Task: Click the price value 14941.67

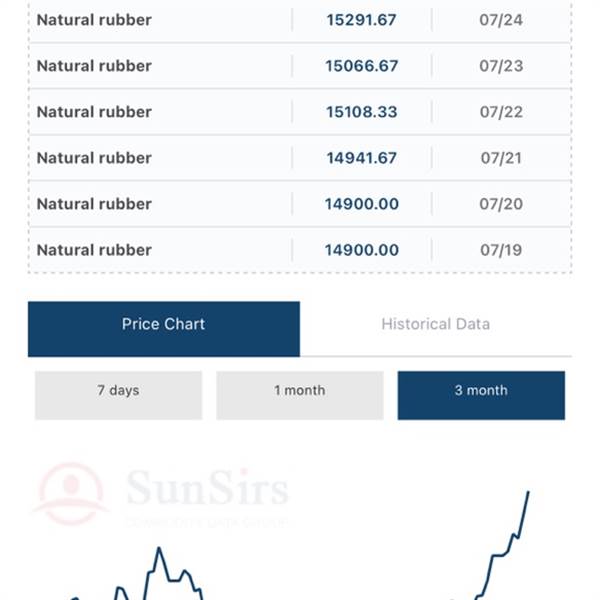Action: click(x=362, y=158)
